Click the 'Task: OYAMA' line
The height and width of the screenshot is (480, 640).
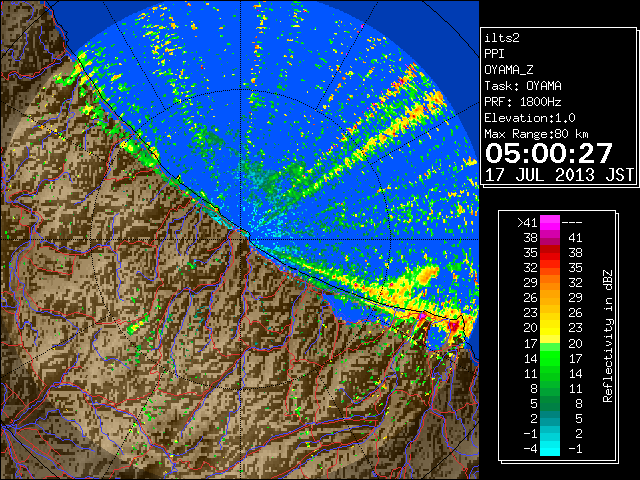pyautogui.click(x=523, y=86)
